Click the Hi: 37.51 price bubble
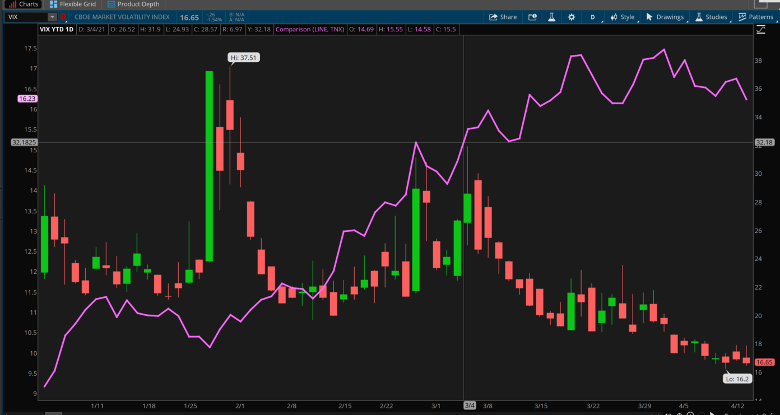780x415 pixels. pyautogui.click(x=244, y=58)
